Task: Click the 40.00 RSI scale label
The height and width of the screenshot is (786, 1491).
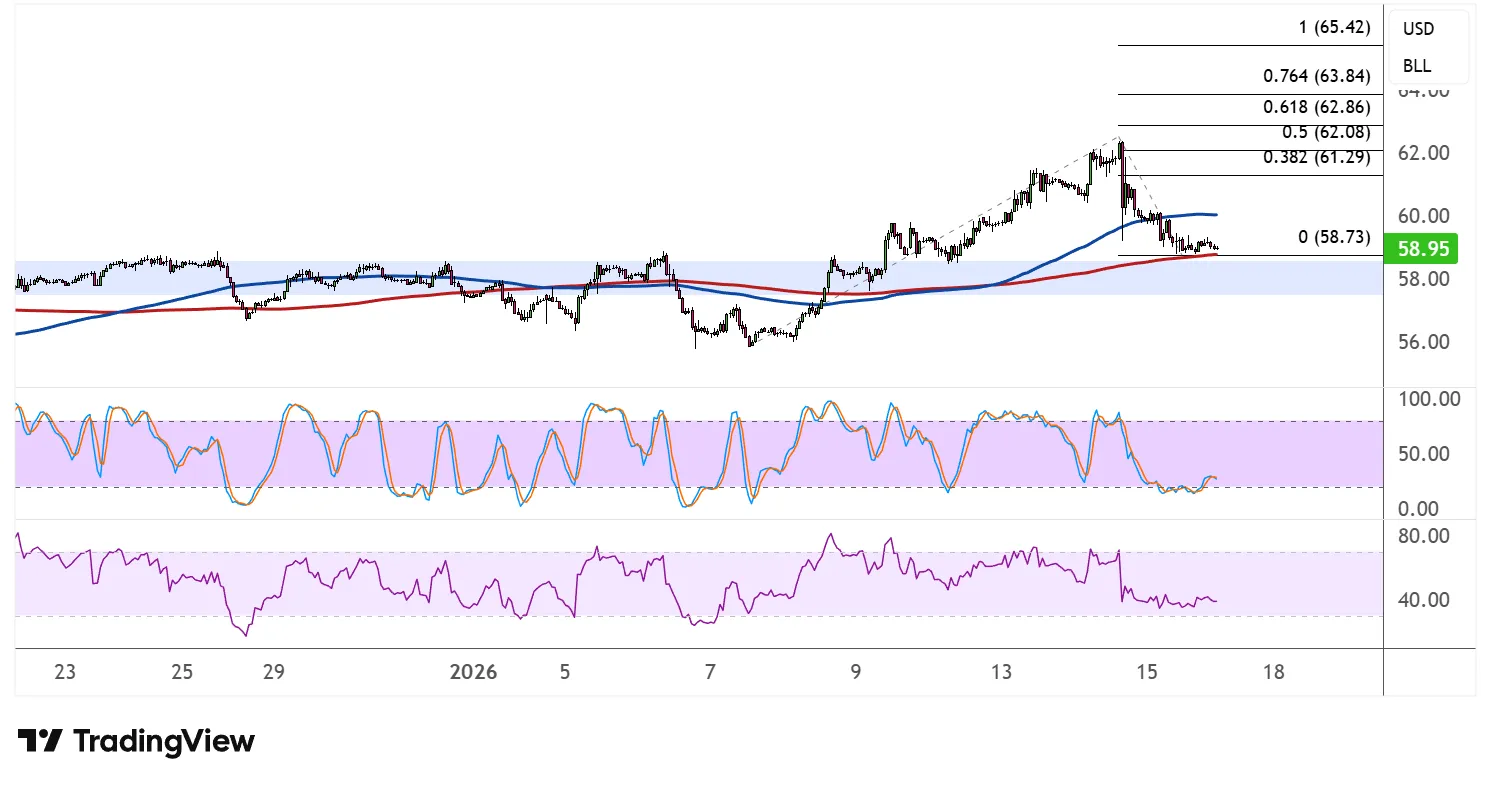Action: click(x=1425, y=600)
